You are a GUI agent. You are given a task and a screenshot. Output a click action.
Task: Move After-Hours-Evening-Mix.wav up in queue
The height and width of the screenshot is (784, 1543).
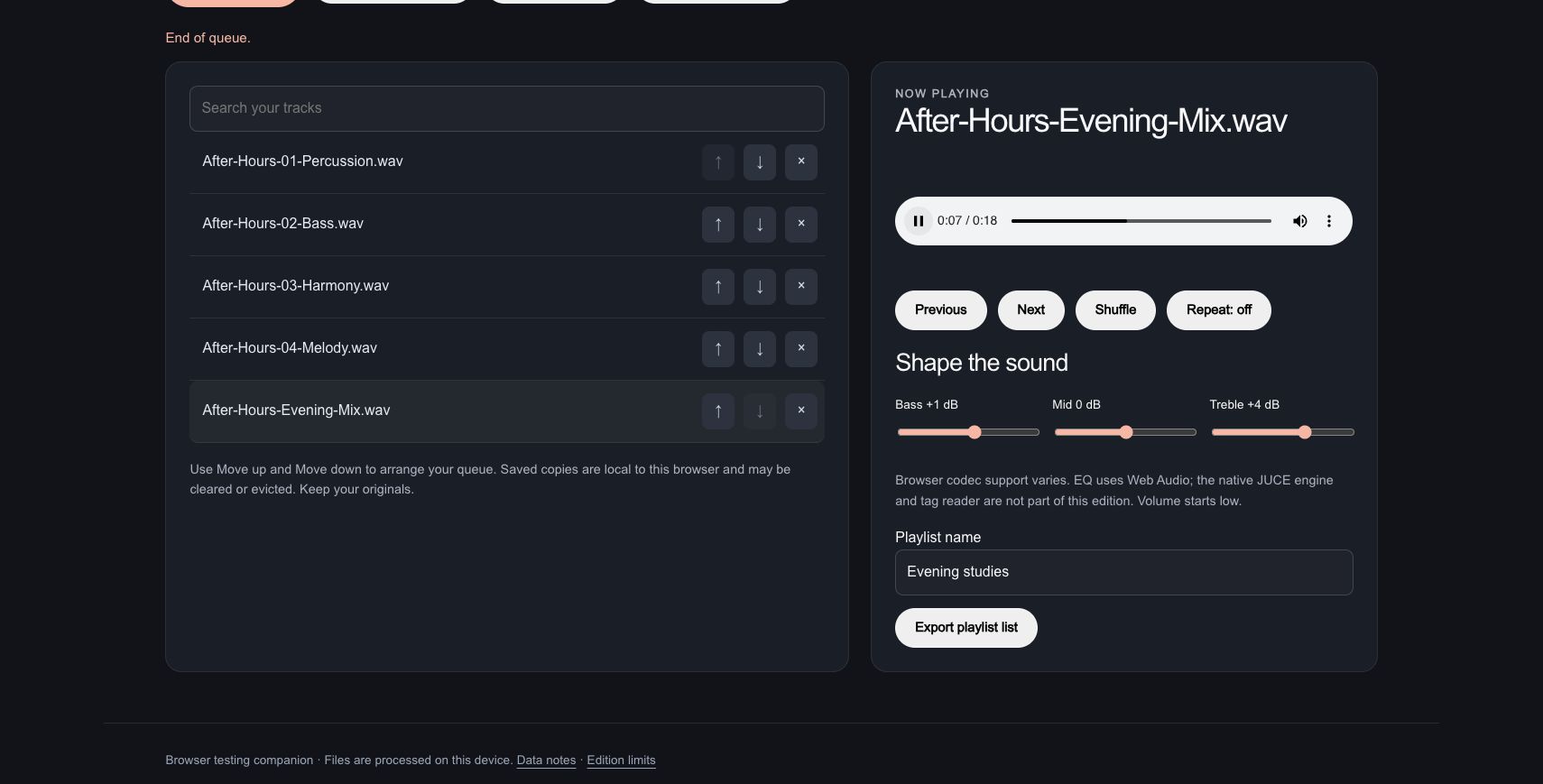click(x=718, y=411)
